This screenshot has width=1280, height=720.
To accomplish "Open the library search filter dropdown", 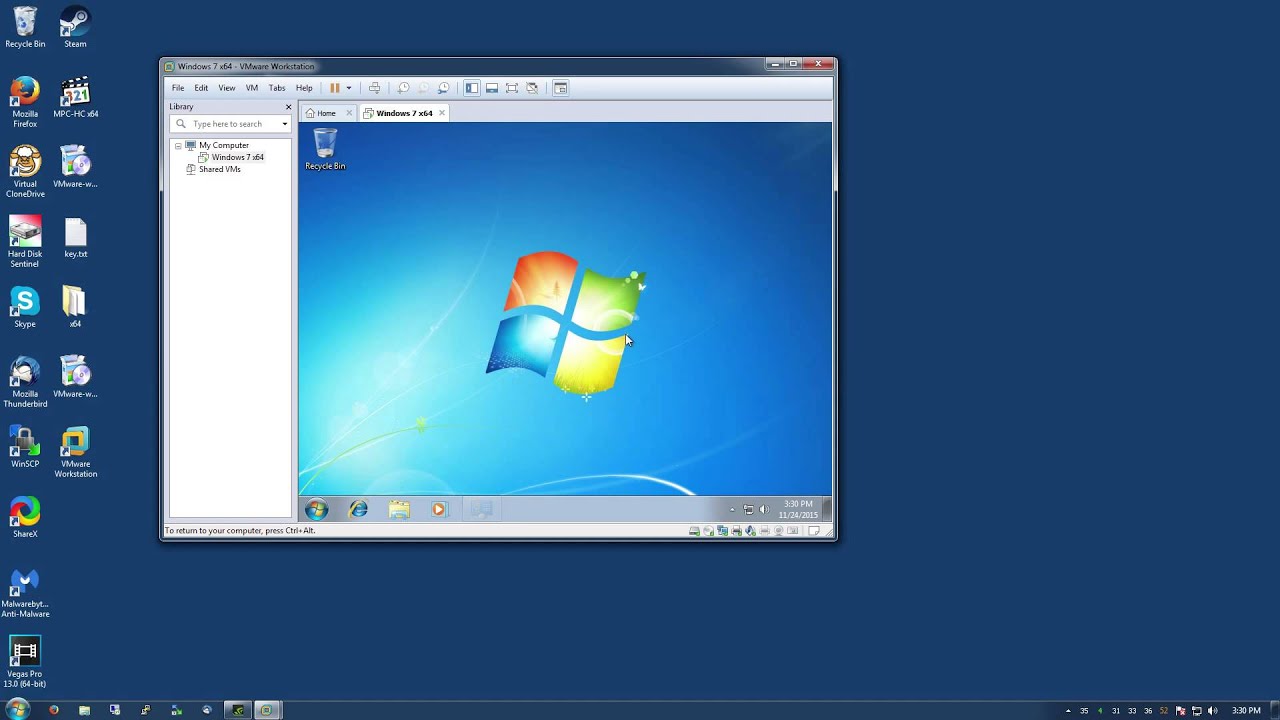I will tap(285, 124).
